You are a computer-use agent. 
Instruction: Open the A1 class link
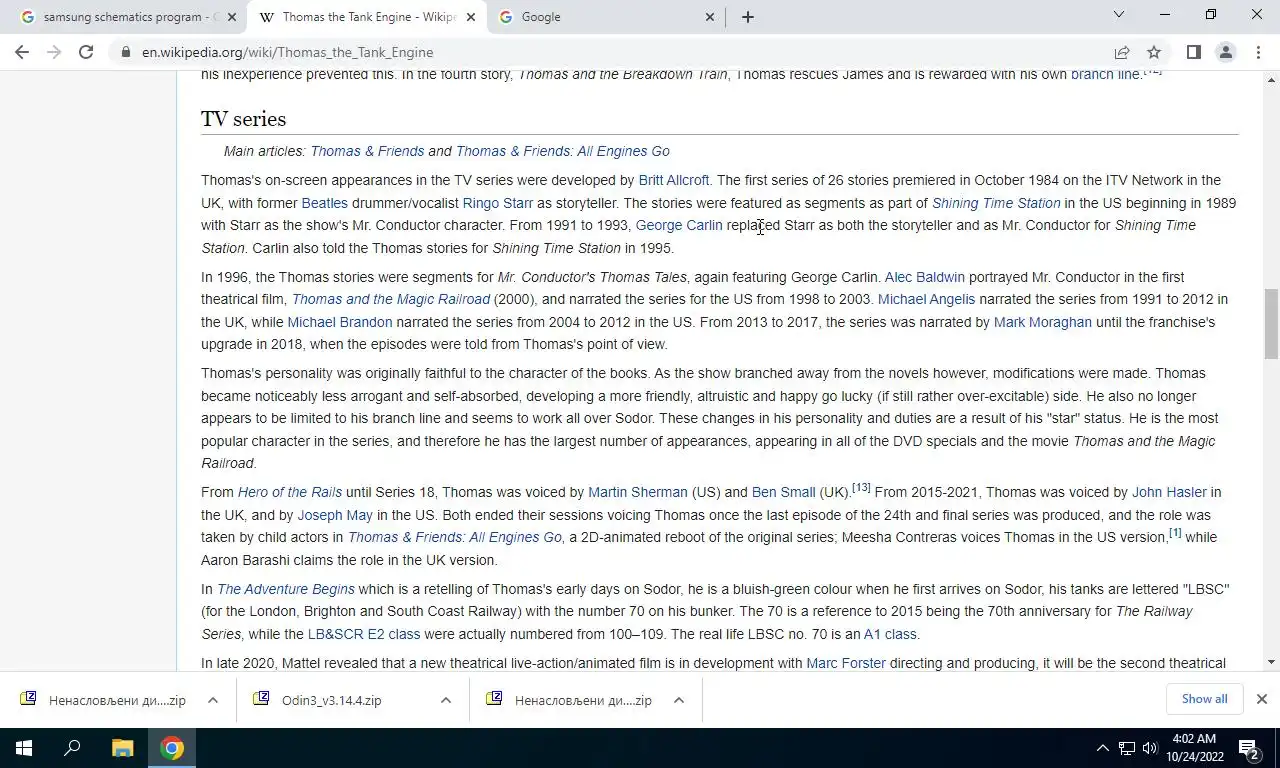click(x=890, y=634)
